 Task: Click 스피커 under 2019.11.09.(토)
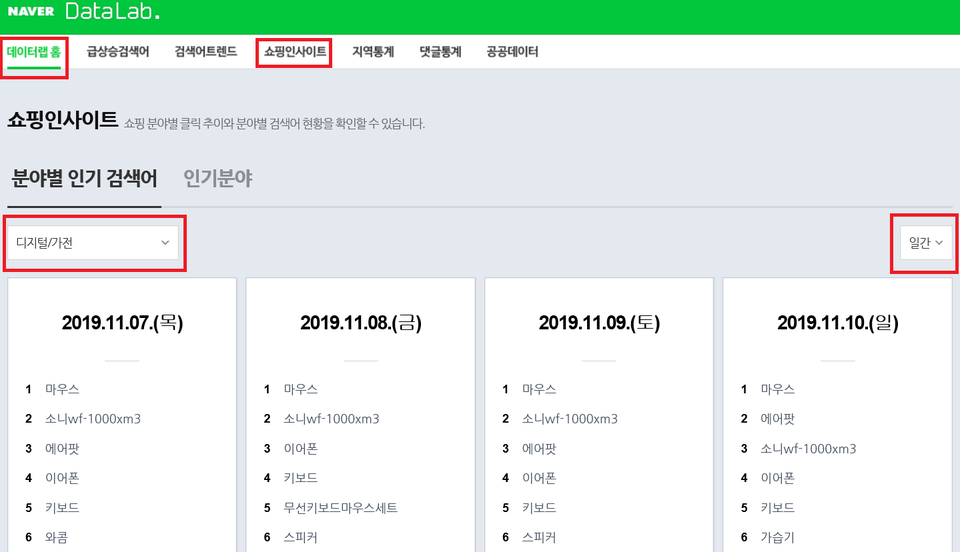539,537
